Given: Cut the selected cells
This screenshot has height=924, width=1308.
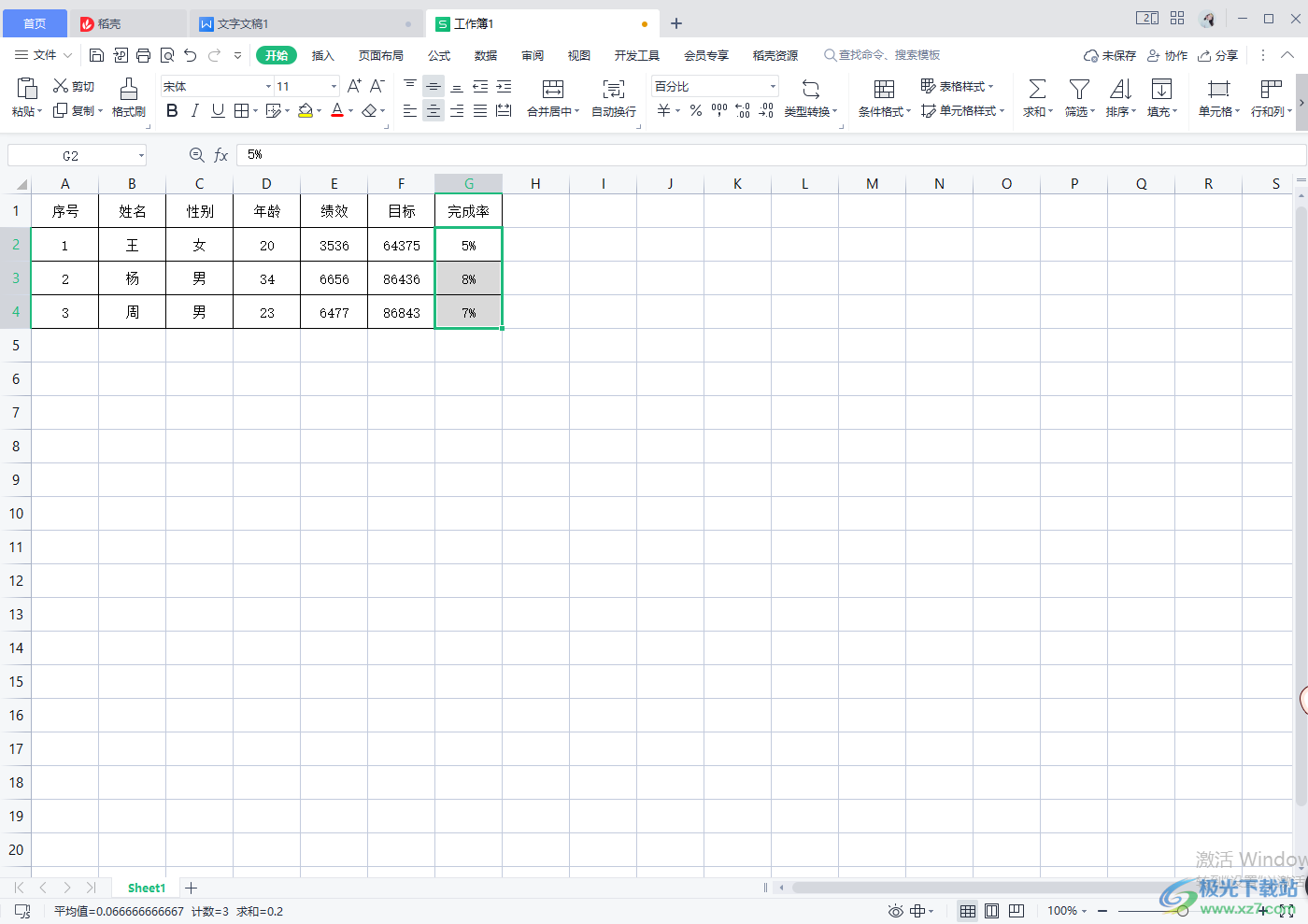Looking at the screenshot, I should 74,86.
